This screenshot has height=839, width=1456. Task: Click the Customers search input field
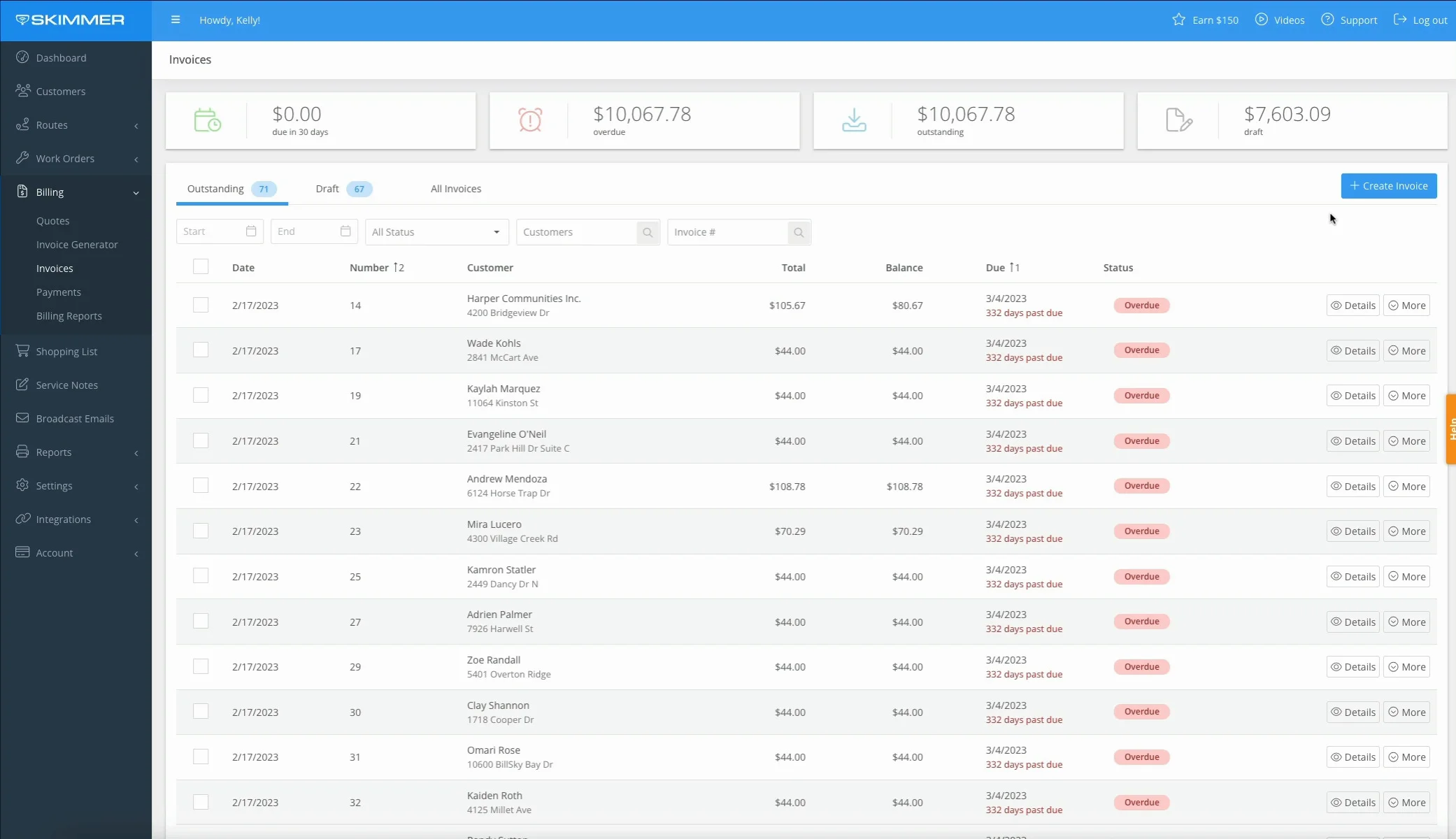[x=576, y=232]
